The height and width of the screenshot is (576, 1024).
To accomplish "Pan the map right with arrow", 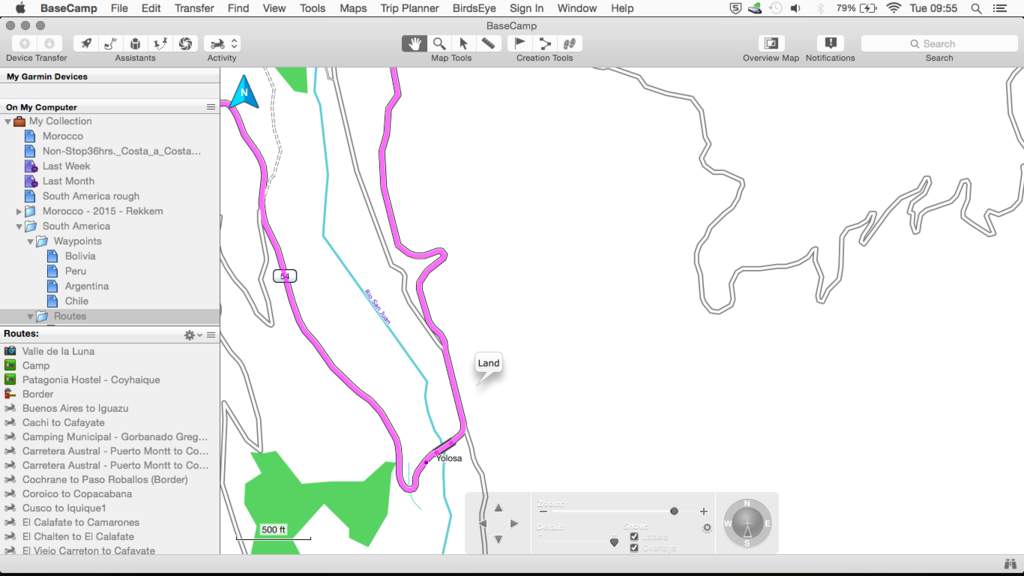I will coord(514,523).
